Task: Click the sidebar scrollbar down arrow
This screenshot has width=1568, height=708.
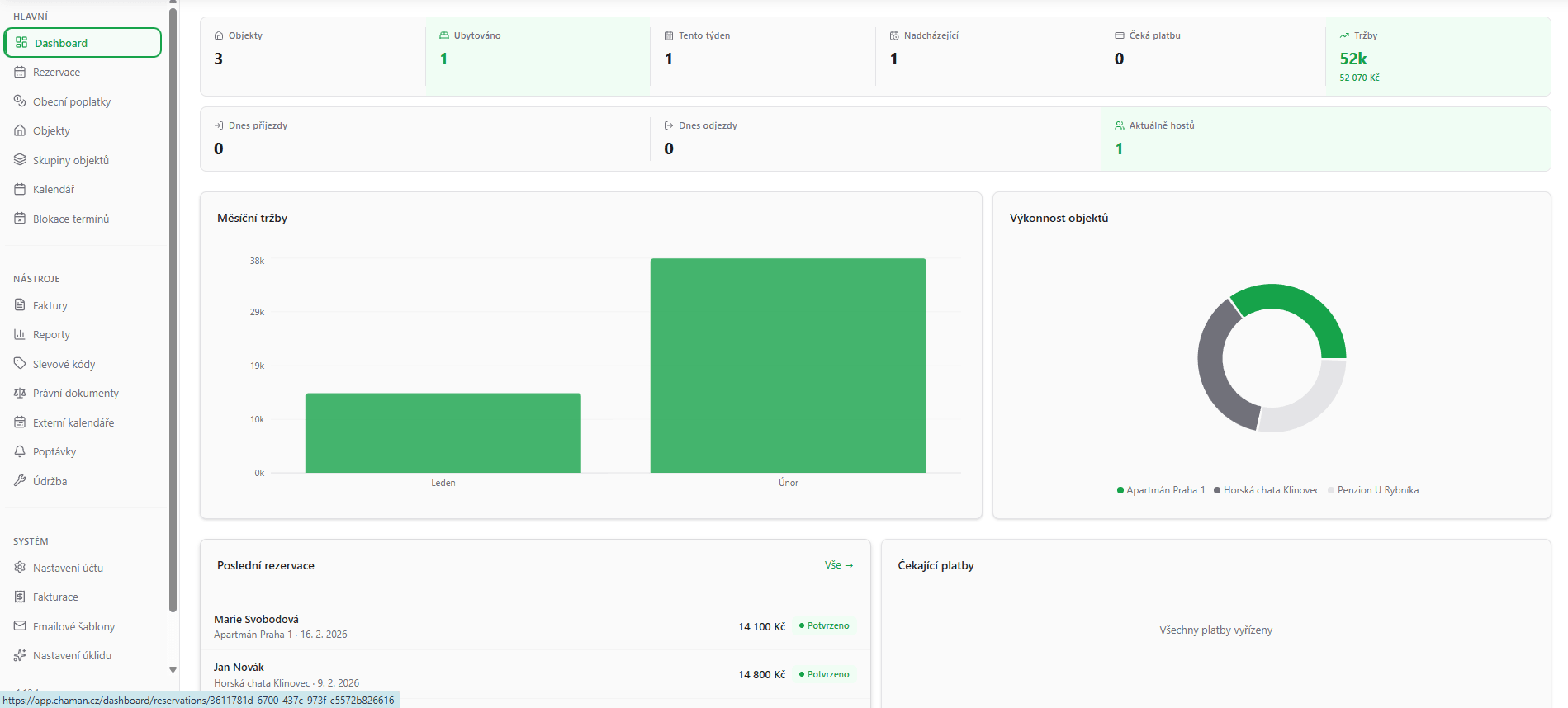Action: (173, 669)
